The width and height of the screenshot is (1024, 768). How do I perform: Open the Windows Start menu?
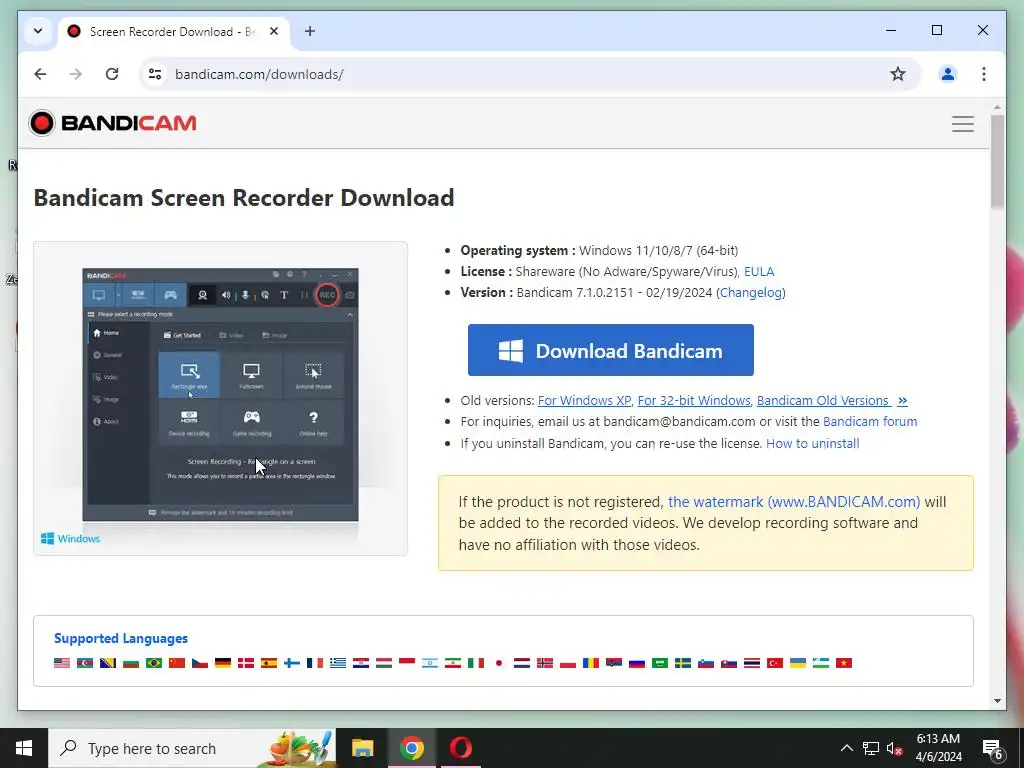point(24,748)
